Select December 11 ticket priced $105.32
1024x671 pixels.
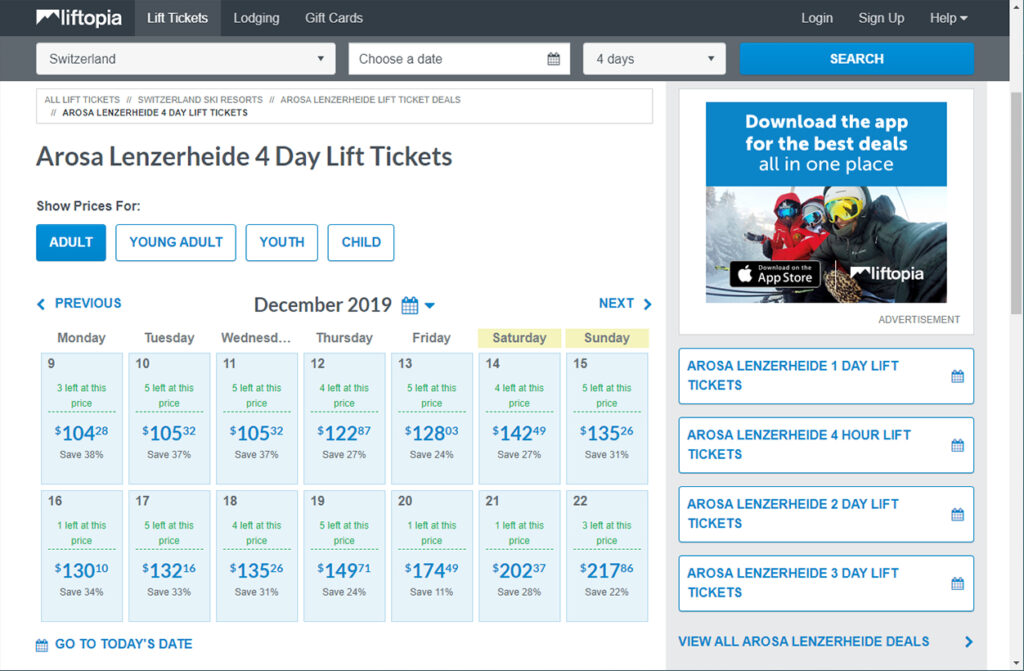click(257, 418)
